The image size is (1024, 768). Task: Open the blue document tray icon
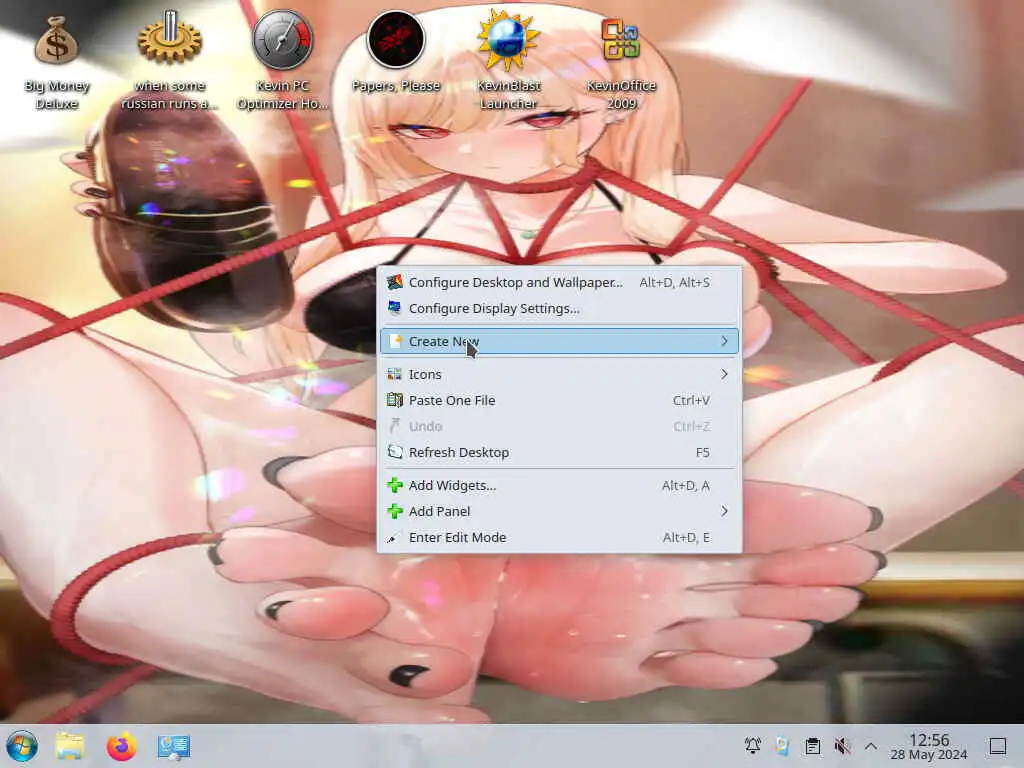[782, 745]
